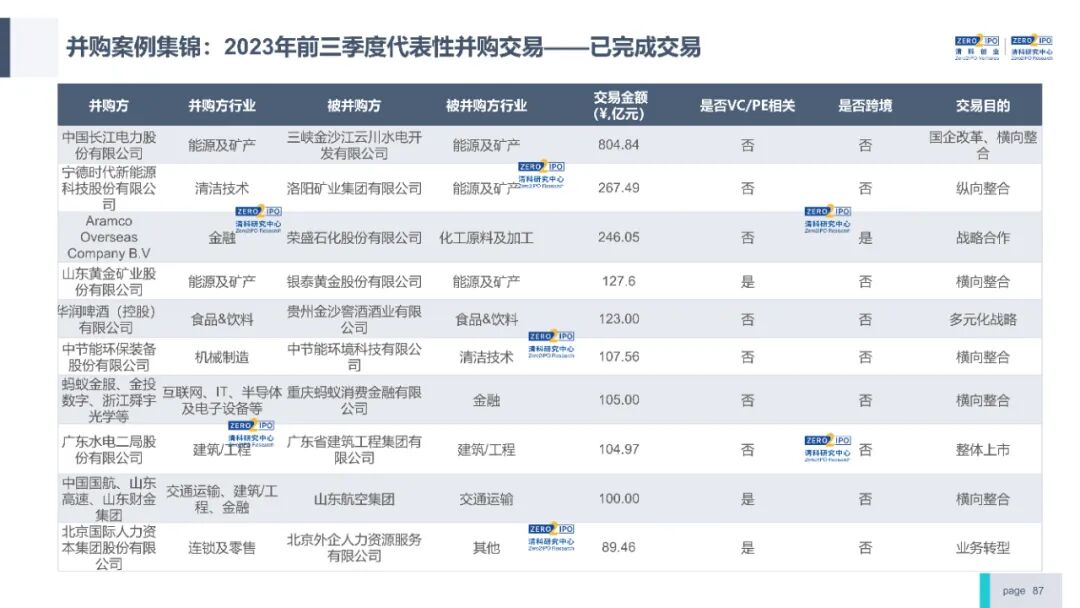Select the 多元化战略 purpose cell
This screenshot has width=1080, height=608.
point(983,319)
